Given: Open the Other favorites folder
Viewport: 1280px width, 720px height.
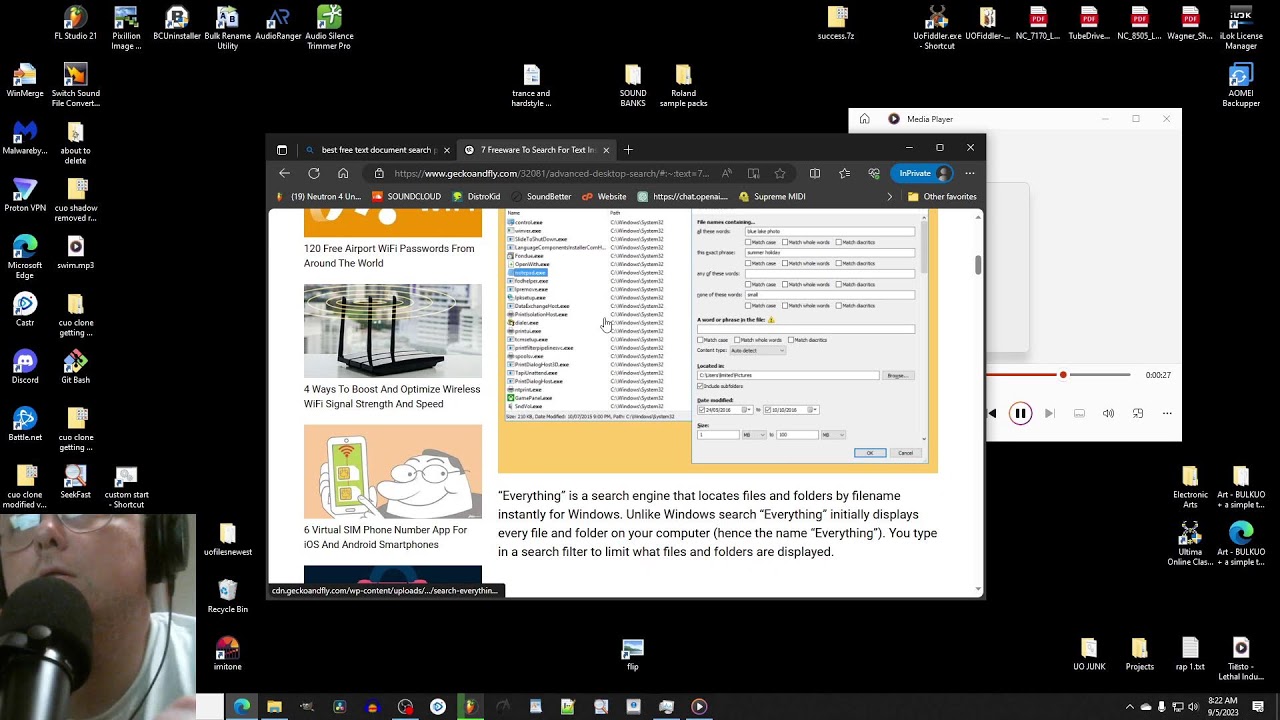Looking at the screenshot, I should click(x=942, y=197).
